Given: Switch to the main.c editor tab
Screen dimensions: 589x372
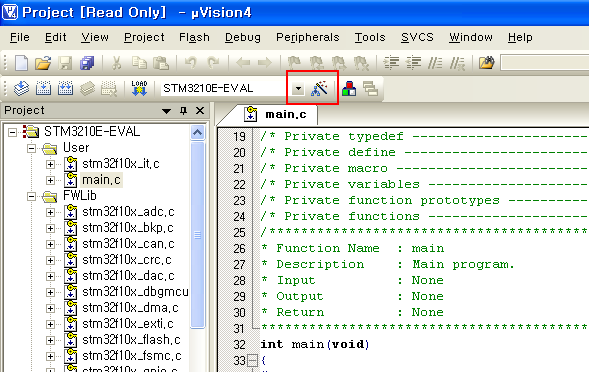Looking at the screenshot, I should (x=276, y=114).
